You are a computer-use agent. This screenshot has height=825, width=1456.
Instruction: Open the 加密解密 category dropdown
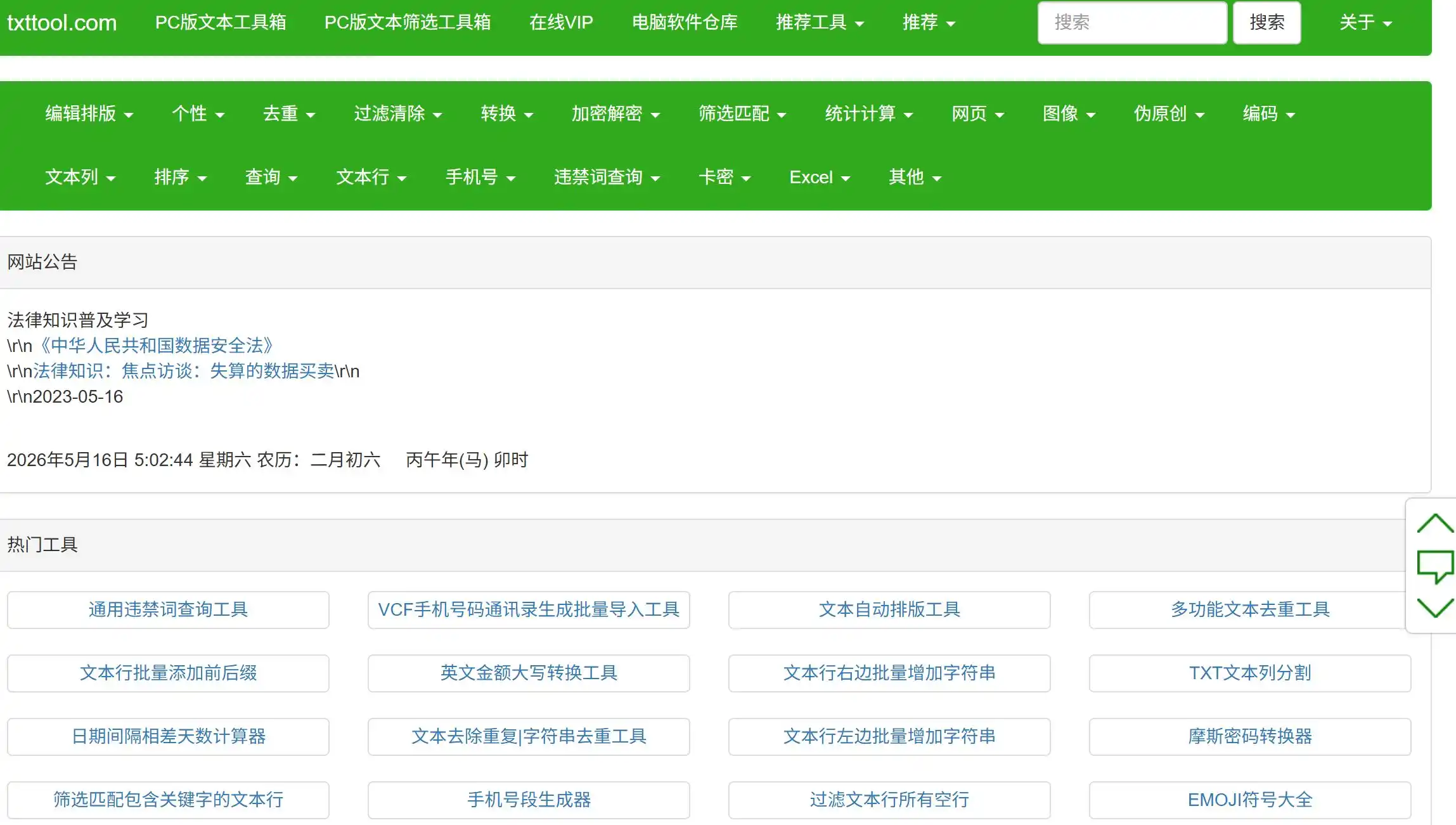pyautogui.click(x=615, y=114)
